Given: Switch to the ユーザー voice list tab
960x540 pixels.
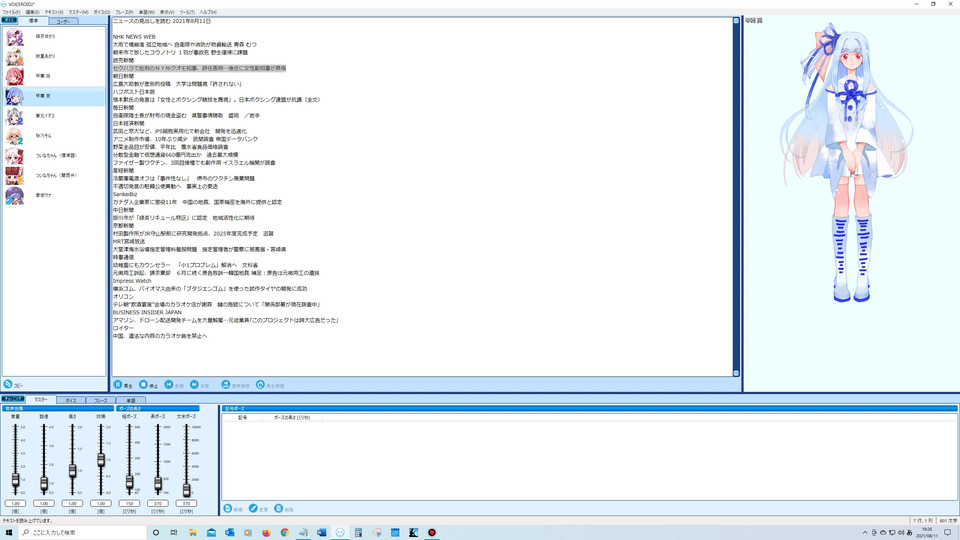Looking at the screenshot, I should point(63,21).
